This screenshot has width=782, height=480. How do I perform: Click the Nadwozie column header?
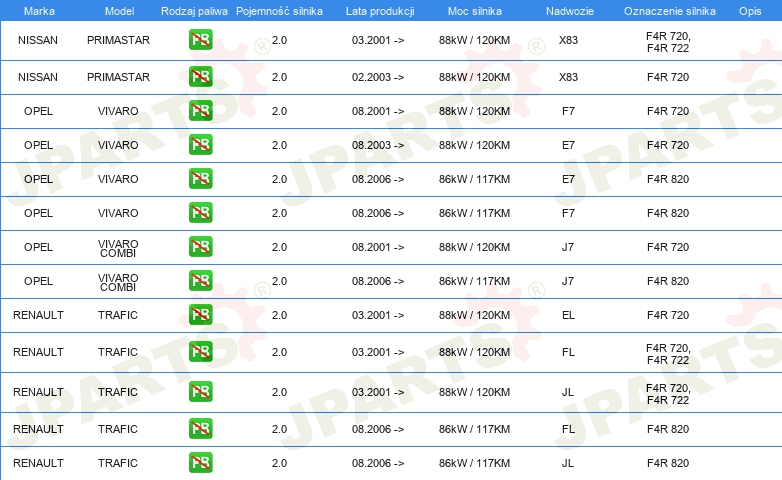coord(570,11)
